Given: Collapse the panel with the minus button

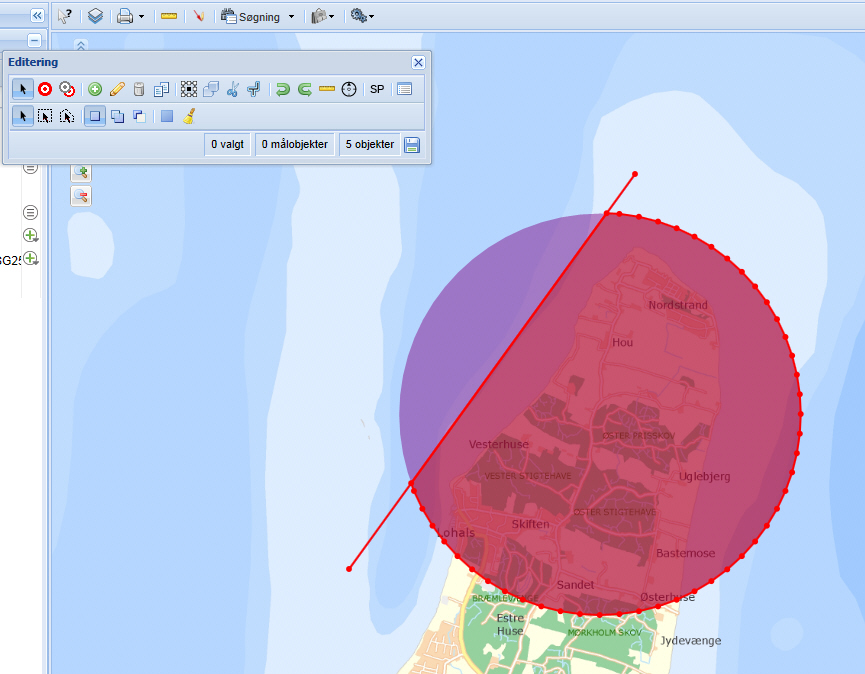Looking at the screenshot, I should 34,41.
